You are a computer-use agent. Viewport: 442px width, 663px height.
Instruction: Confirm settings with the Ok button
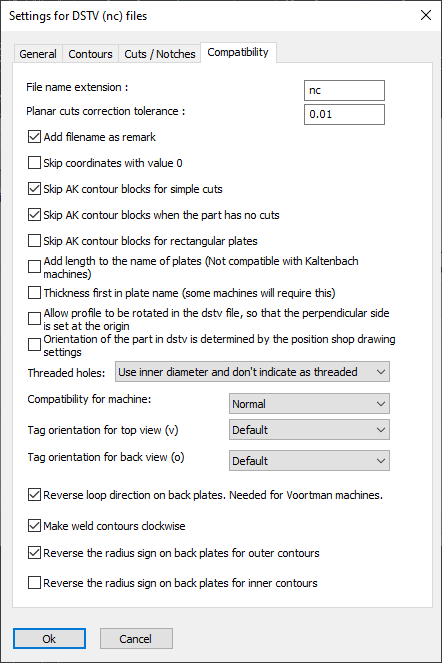(x=49, y=638)
